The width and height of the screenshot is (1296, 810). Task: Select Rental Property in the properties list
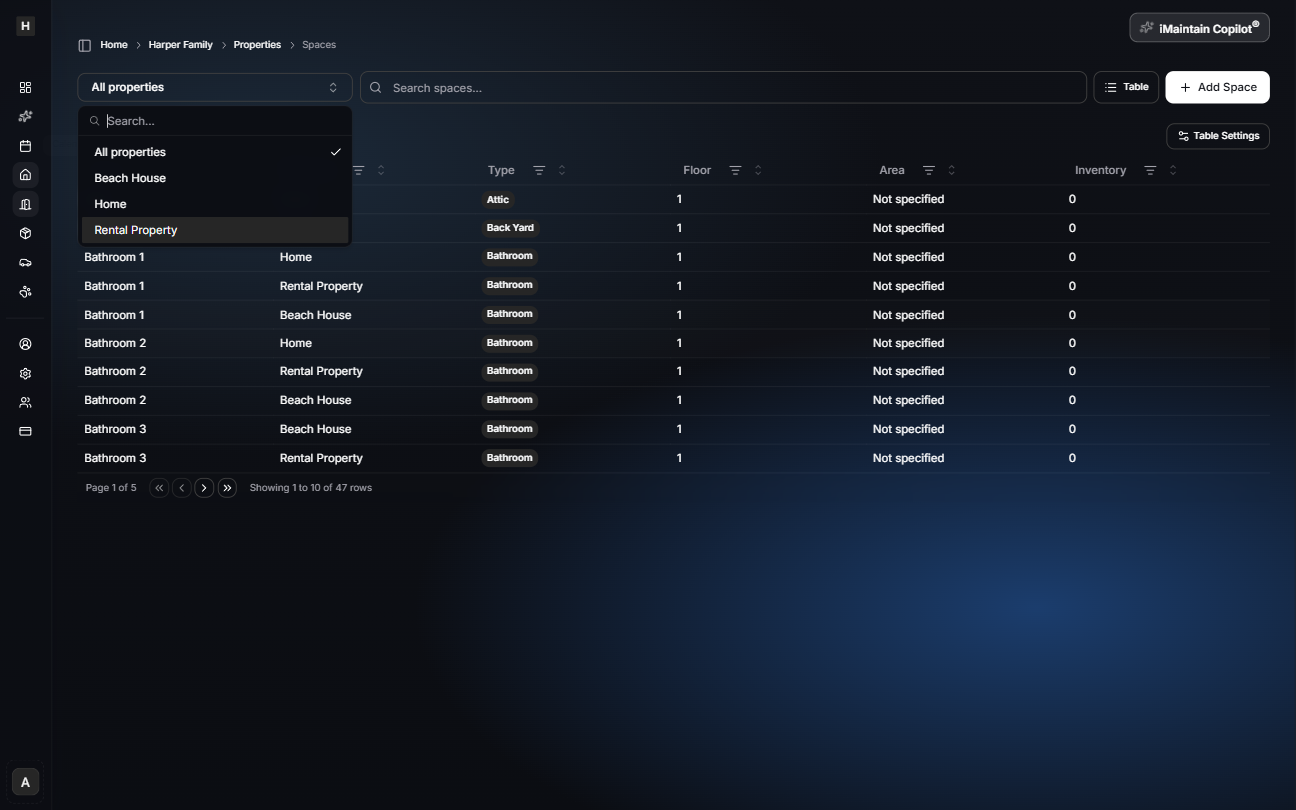click(135, 229)
